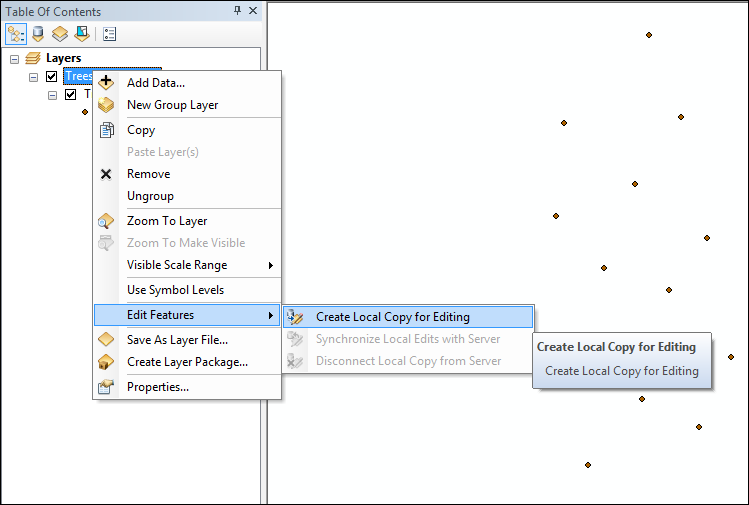
Task: Click the Copy icon in context menu
Action: [106, 130]
